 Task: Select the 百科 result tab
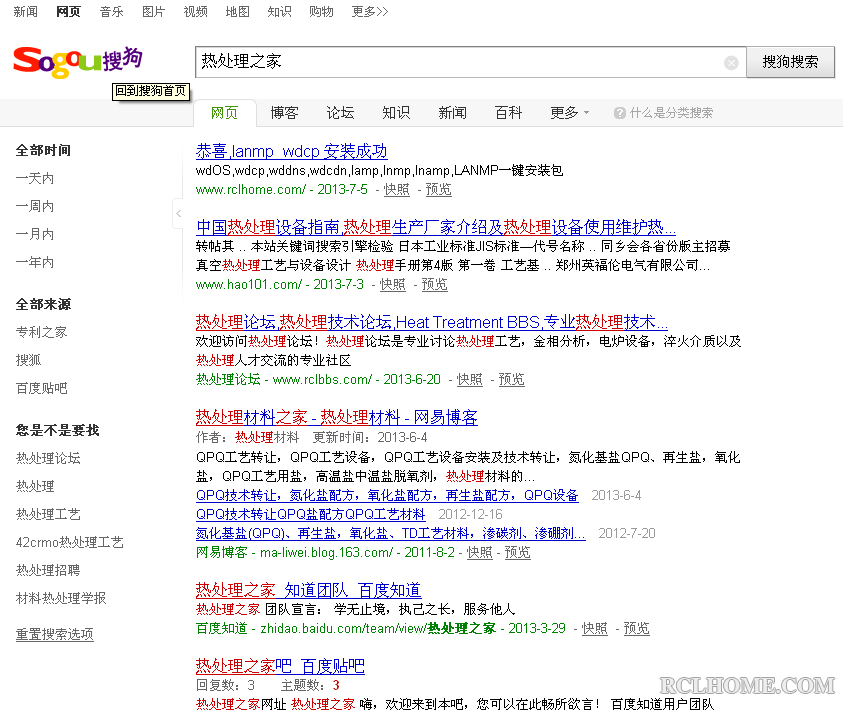click(x=508, y=113)
